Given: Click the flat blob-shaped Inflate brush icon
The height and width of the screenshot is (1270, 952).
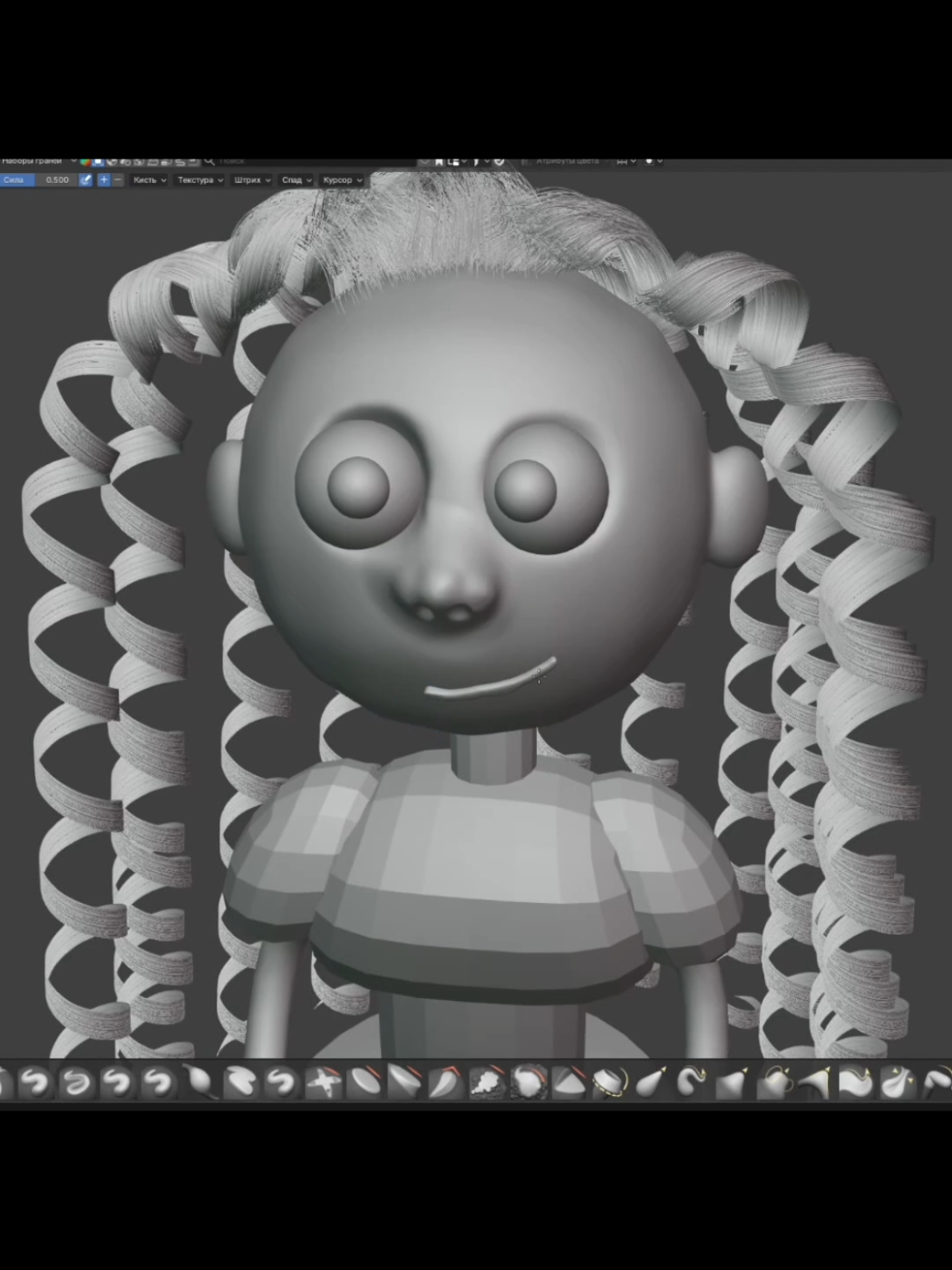Looking at the screenshot, I should pos(240,1082).
